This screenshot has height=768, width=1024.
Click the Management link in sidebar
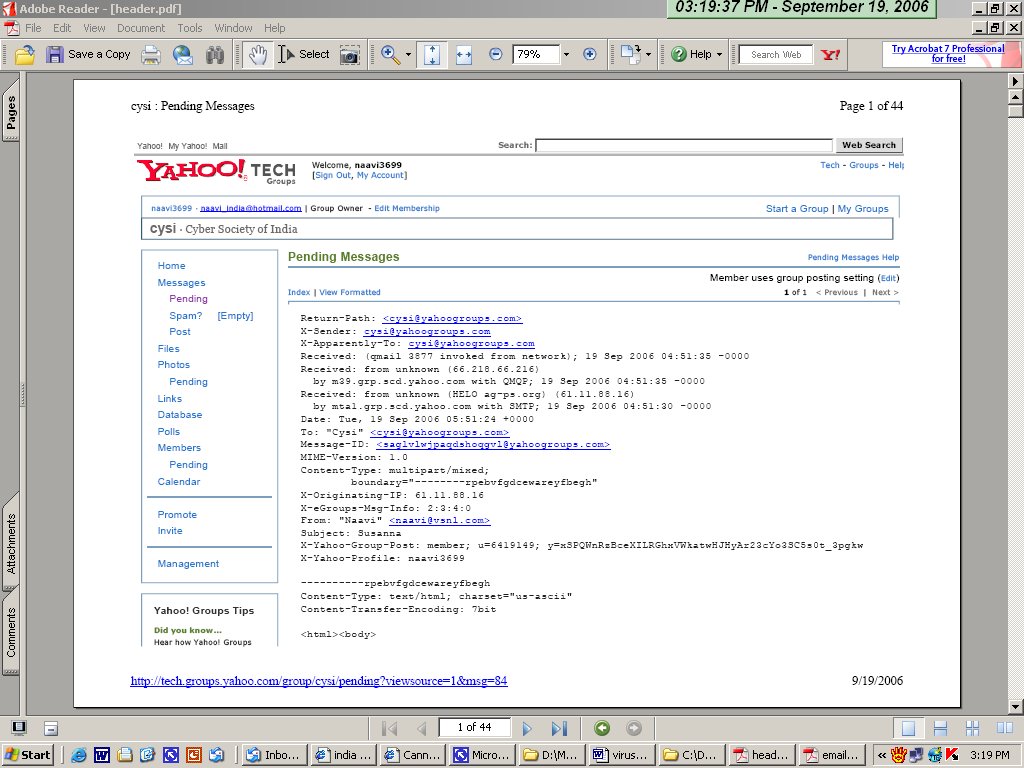click(188, 564)
